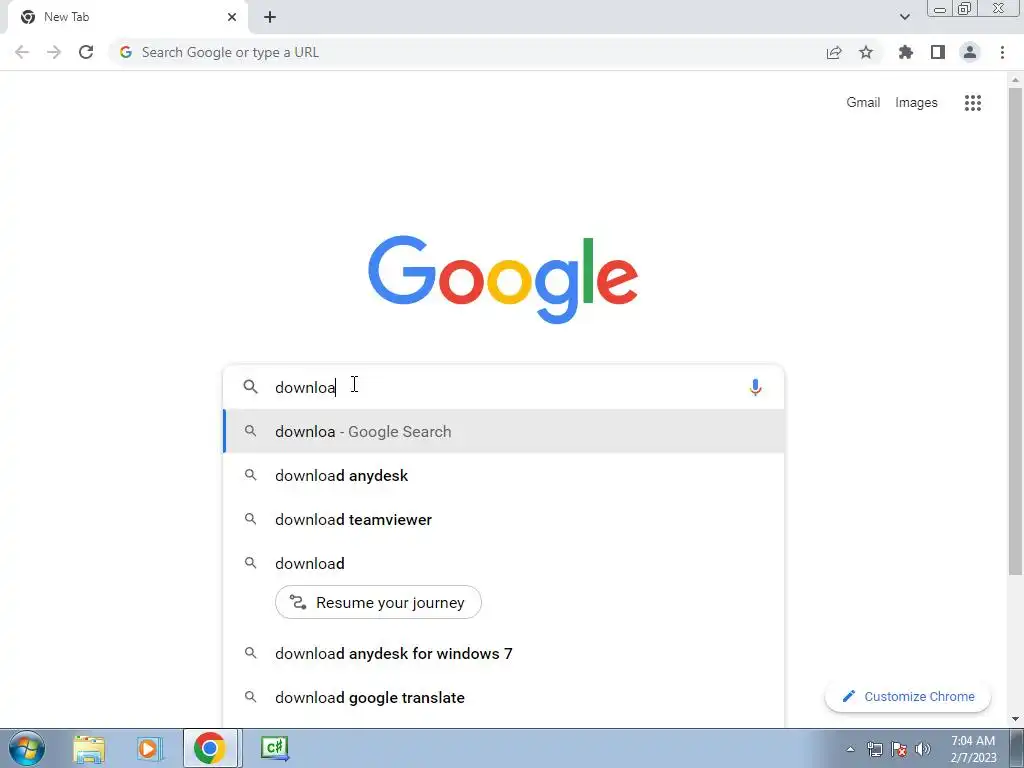Click the vertical page scrollbar

pos(1015,332)
